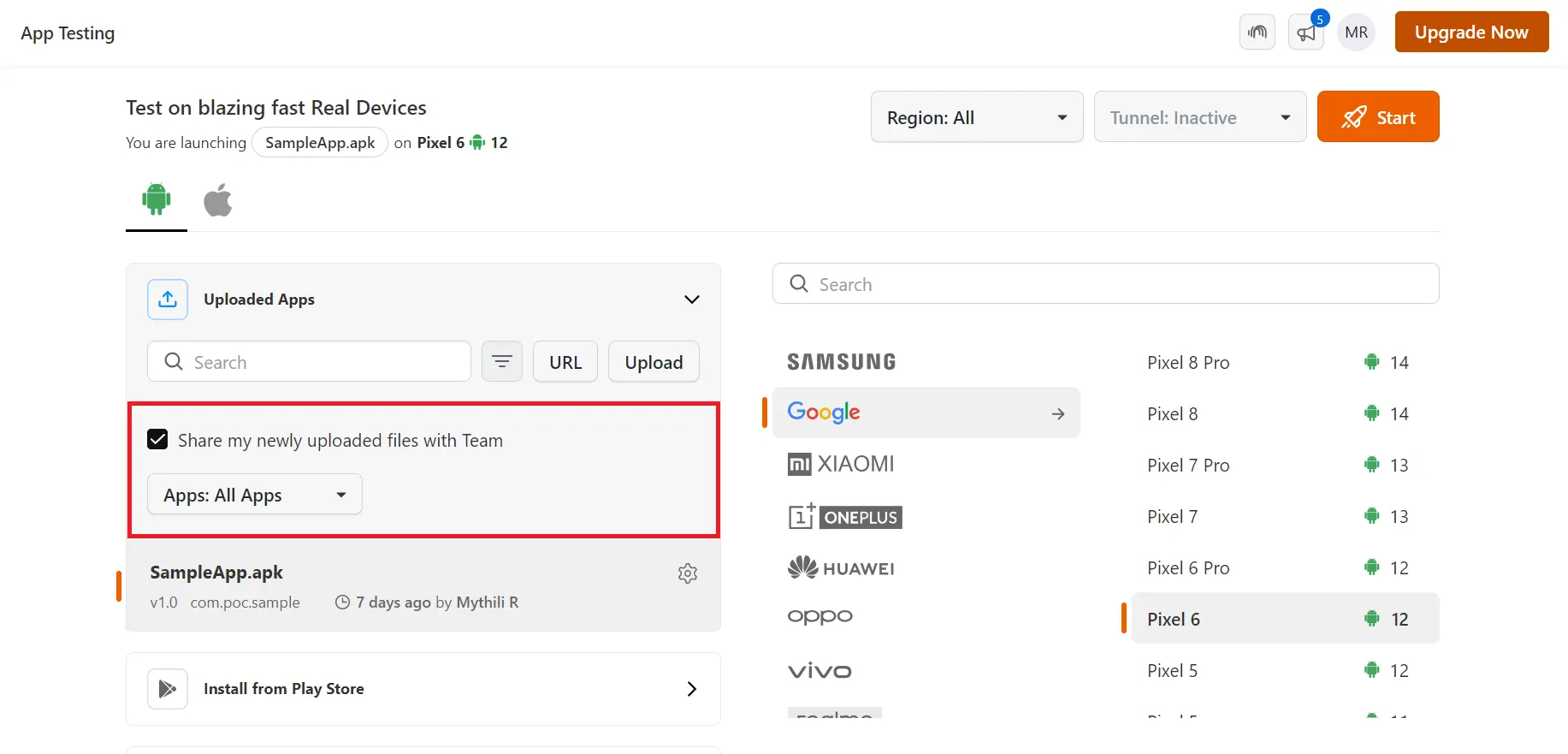Switch to the Android platform tab

[x=157, y=200]
